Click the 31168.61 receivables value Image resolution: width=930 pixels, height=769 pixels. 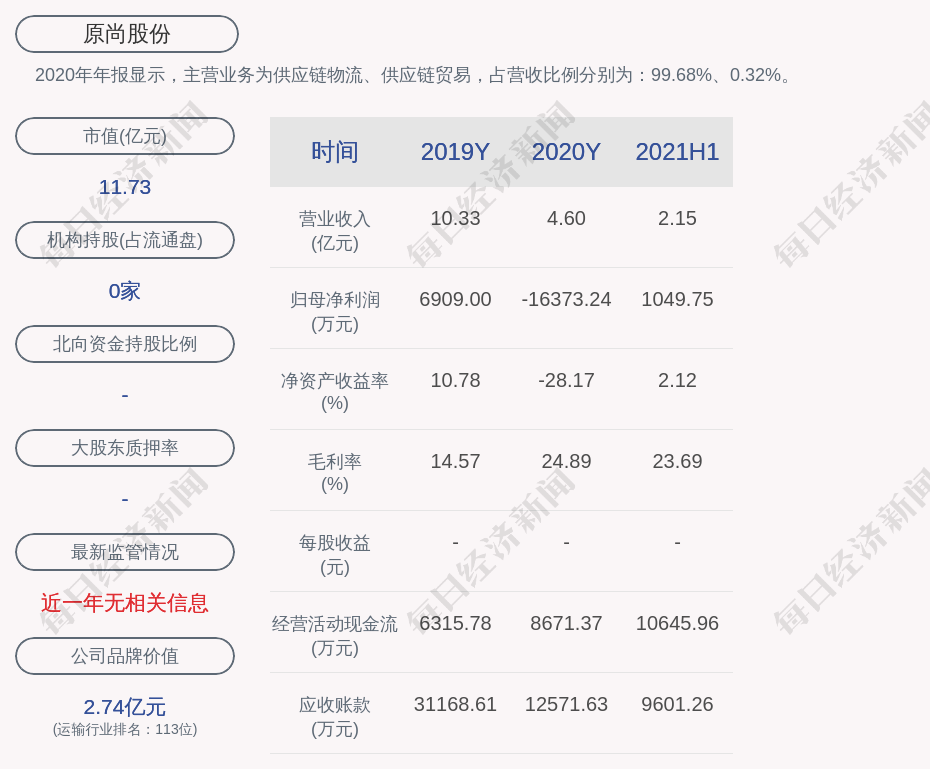pyautogui.click(x=455, y=704)
